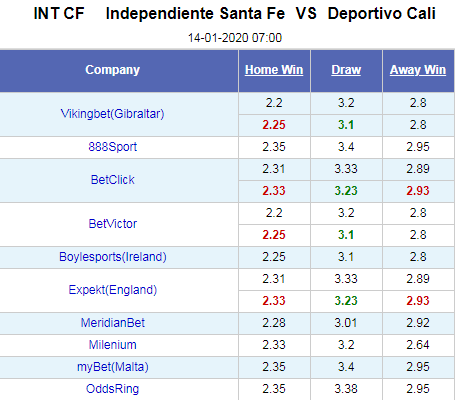Select MeridianBet home win odds 2.28
Image resolution: width=455 pixels, height=400 pixels.
click(274, 323)
